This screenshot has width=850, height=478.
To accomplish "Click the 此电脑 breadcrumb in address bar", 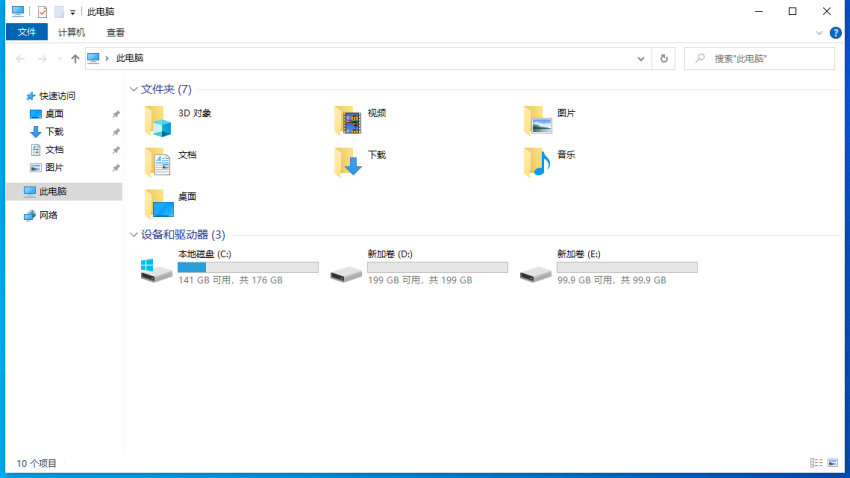I will tap(130, 58).
